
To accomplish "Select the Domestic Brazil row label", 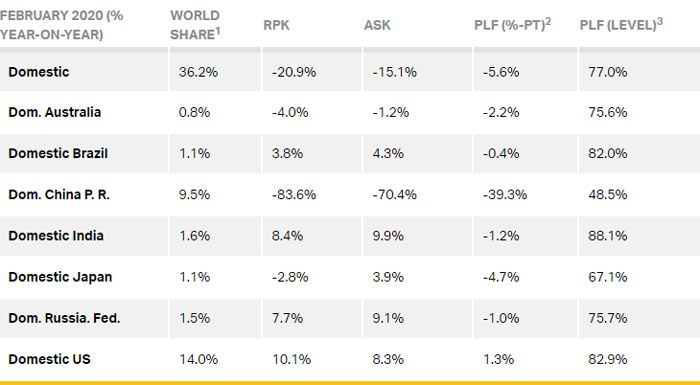I will point(58,153).
